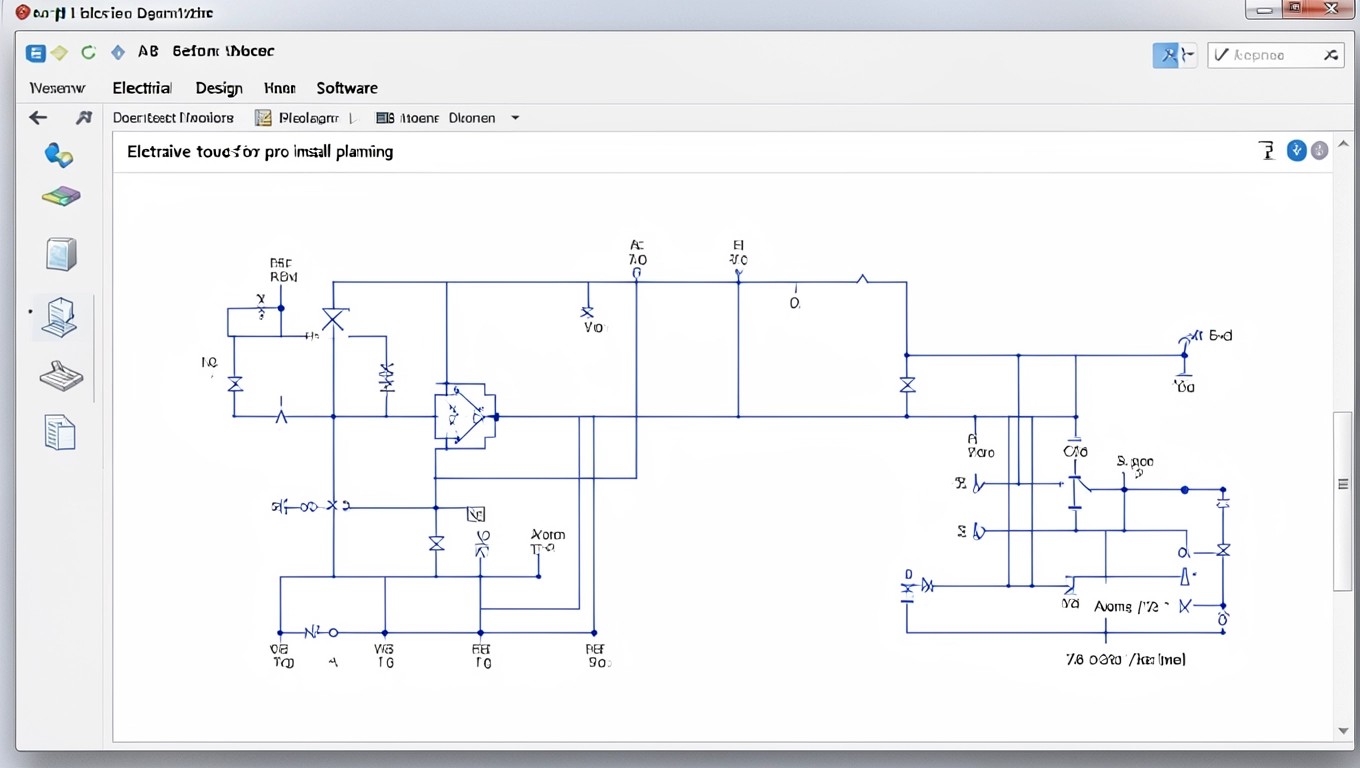This screenshot has height=768, width=1360.
Task: Open the Electrical menu
Action: [141, 88]
